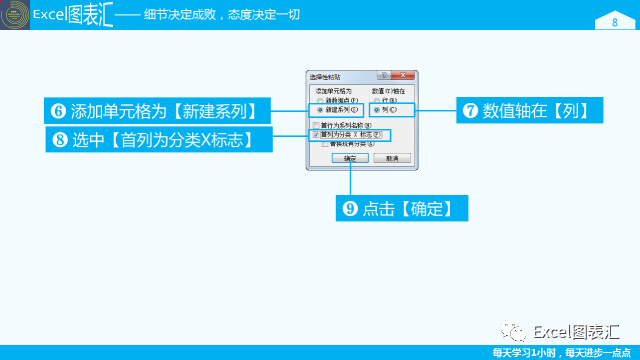Toggle 首列为分类X标志 checkbox
Screen dimensions: 640x360
point(316,135)
